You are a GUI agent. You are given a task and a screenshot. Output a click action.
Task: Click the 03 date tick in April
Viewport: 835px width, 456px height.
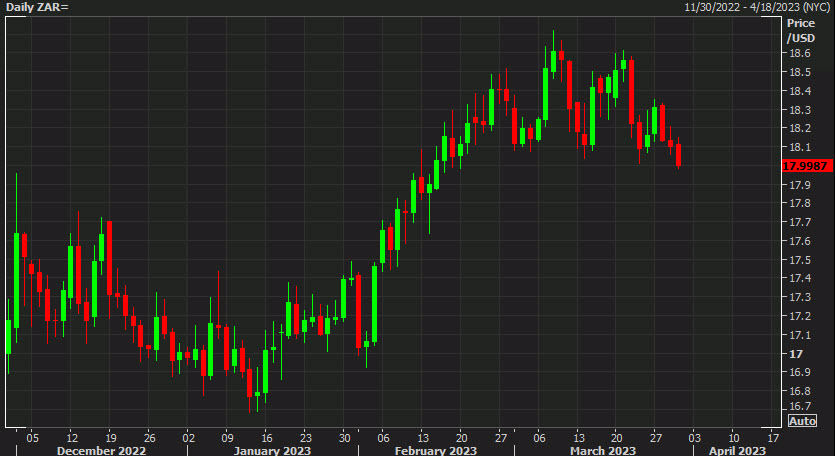tap(695, 438)
